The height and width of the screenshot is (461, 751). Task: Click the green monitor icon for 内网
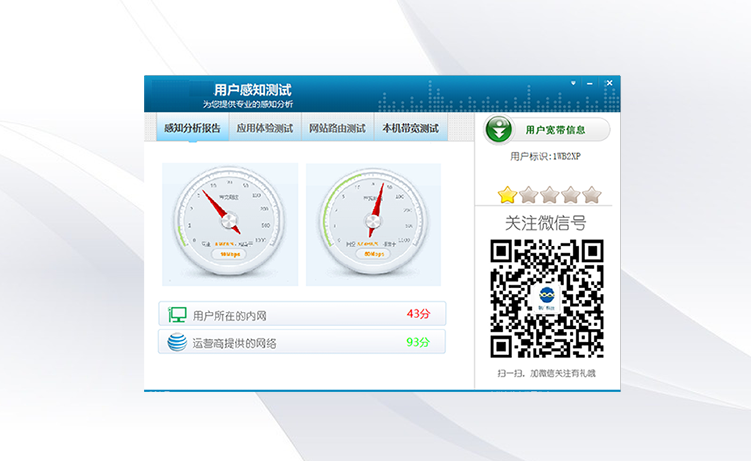point(177,315)
